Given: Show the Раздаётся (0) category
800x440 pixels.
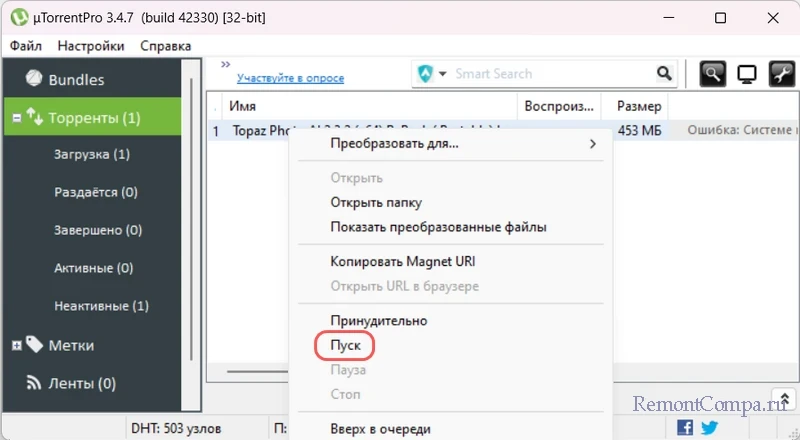Looking at the screenshot, I should pos(96,192).
